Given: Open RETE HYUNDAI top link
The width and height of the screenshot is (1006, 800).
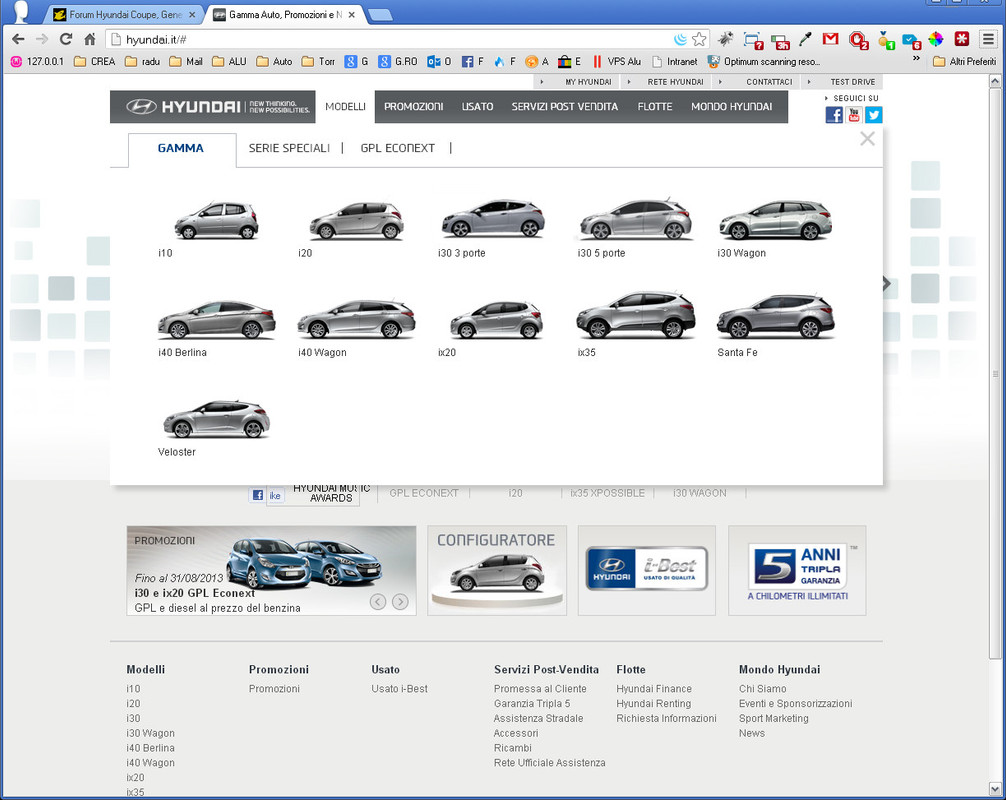Looking at the screenshot, I should (675, 82).
